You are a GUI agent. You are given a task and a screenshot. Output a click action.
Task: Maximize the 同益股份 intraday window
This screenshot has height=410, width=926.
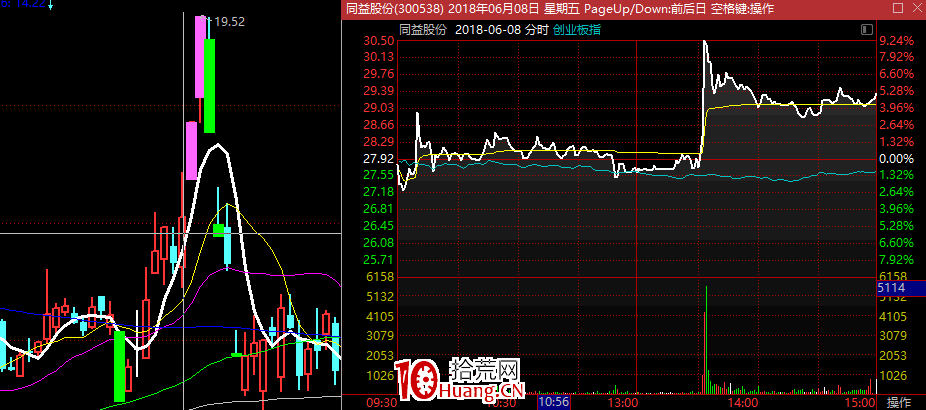(898, 8)
